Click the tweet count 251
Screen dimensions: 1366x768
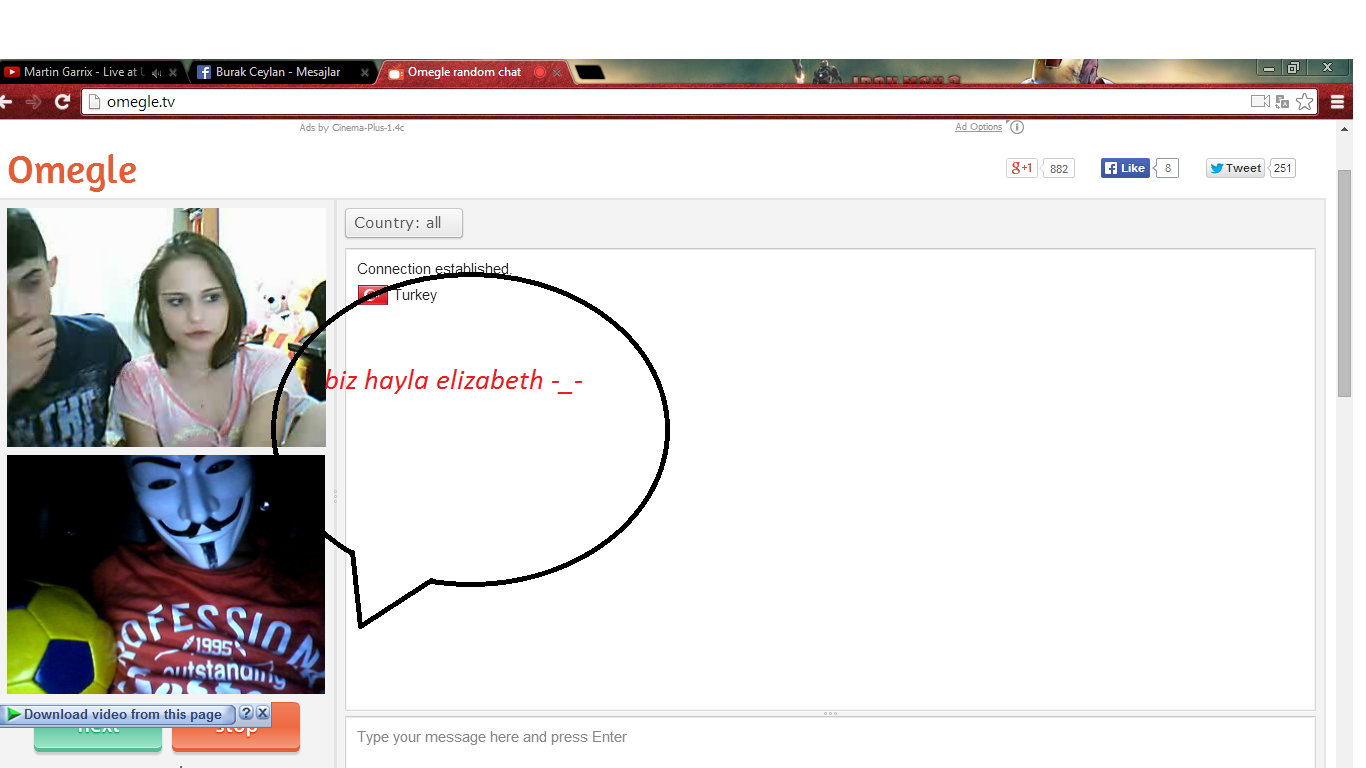click(1283, 168)
